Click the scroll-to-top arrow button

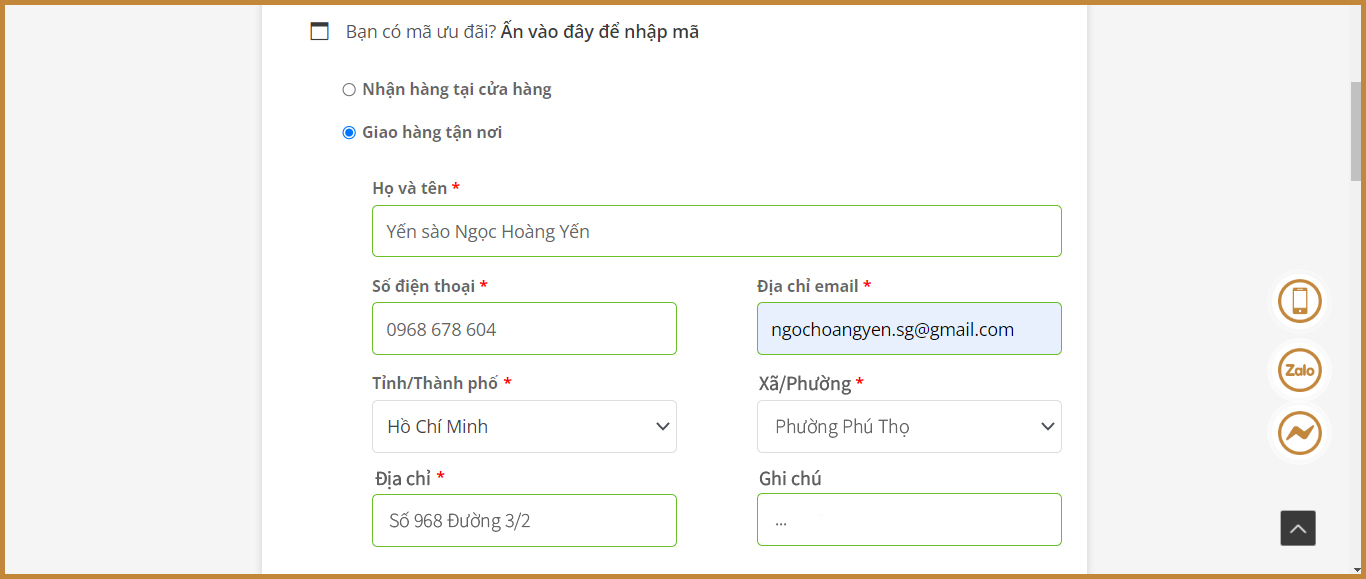(x=1298, y=528)
